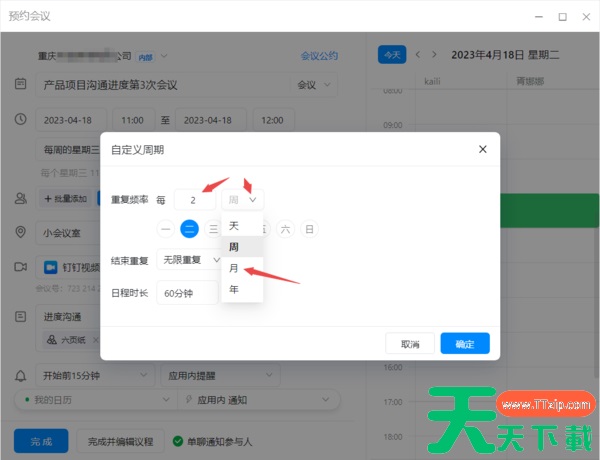Go to previous day in calendar

coord(418,55)
